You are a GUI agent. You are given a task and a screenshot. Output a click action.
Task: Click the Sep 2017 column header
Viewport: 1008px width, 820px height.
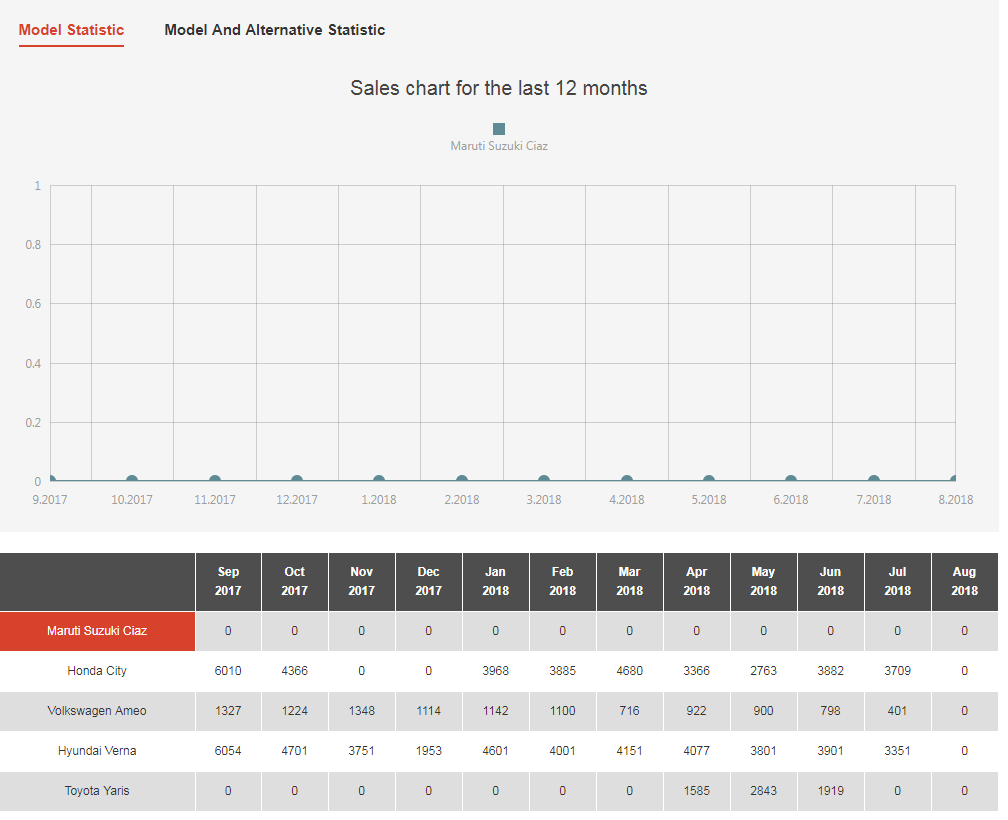(x=228, y=582)
